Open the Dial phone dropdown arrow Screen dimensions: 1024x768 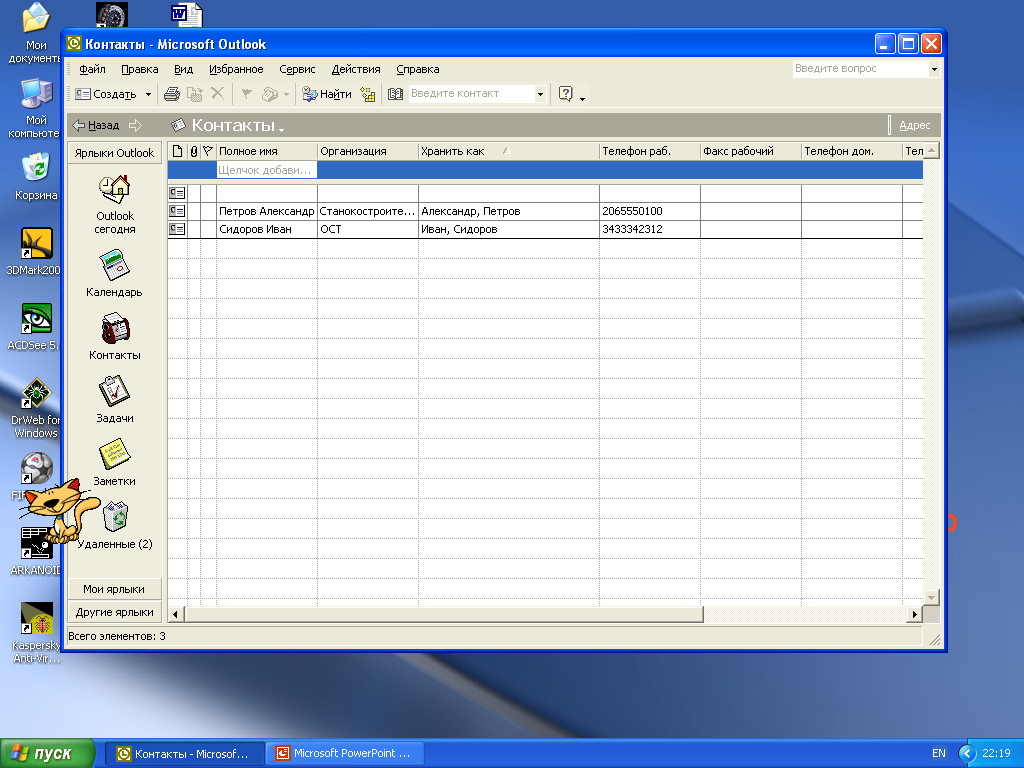tap(286, 95)
